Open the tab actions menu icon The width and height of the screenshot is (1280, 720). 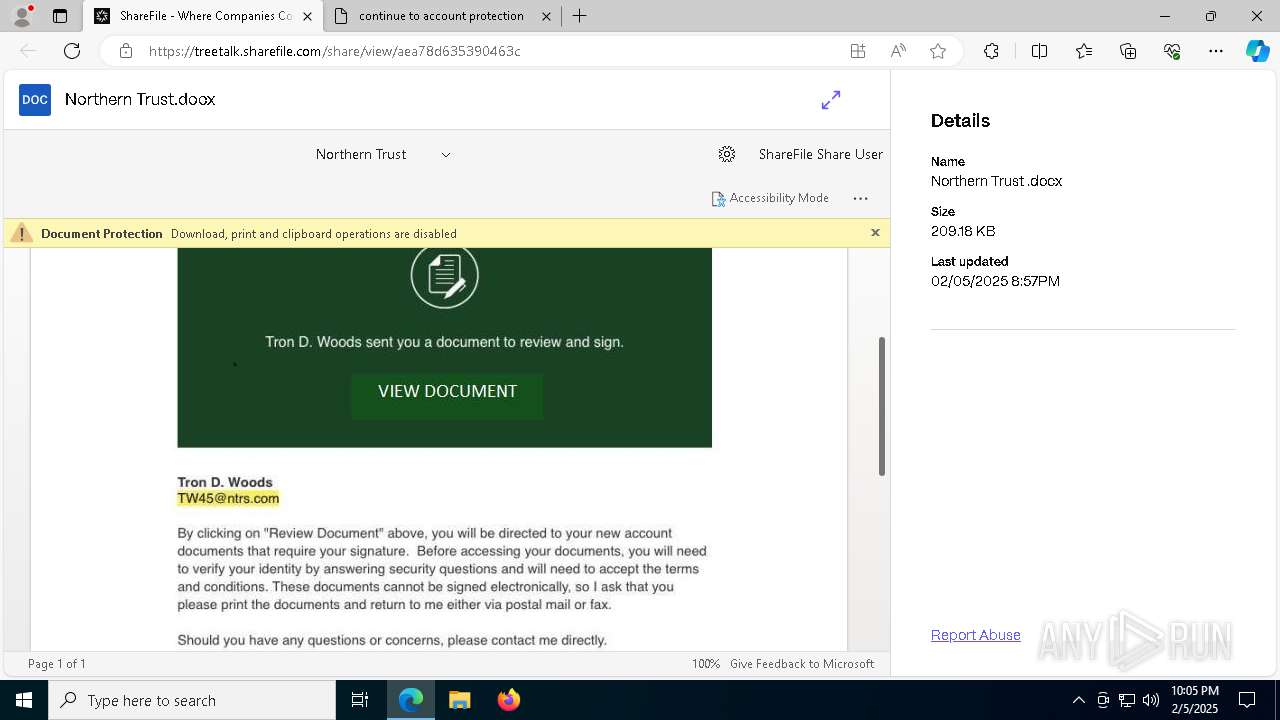(60, 16)
